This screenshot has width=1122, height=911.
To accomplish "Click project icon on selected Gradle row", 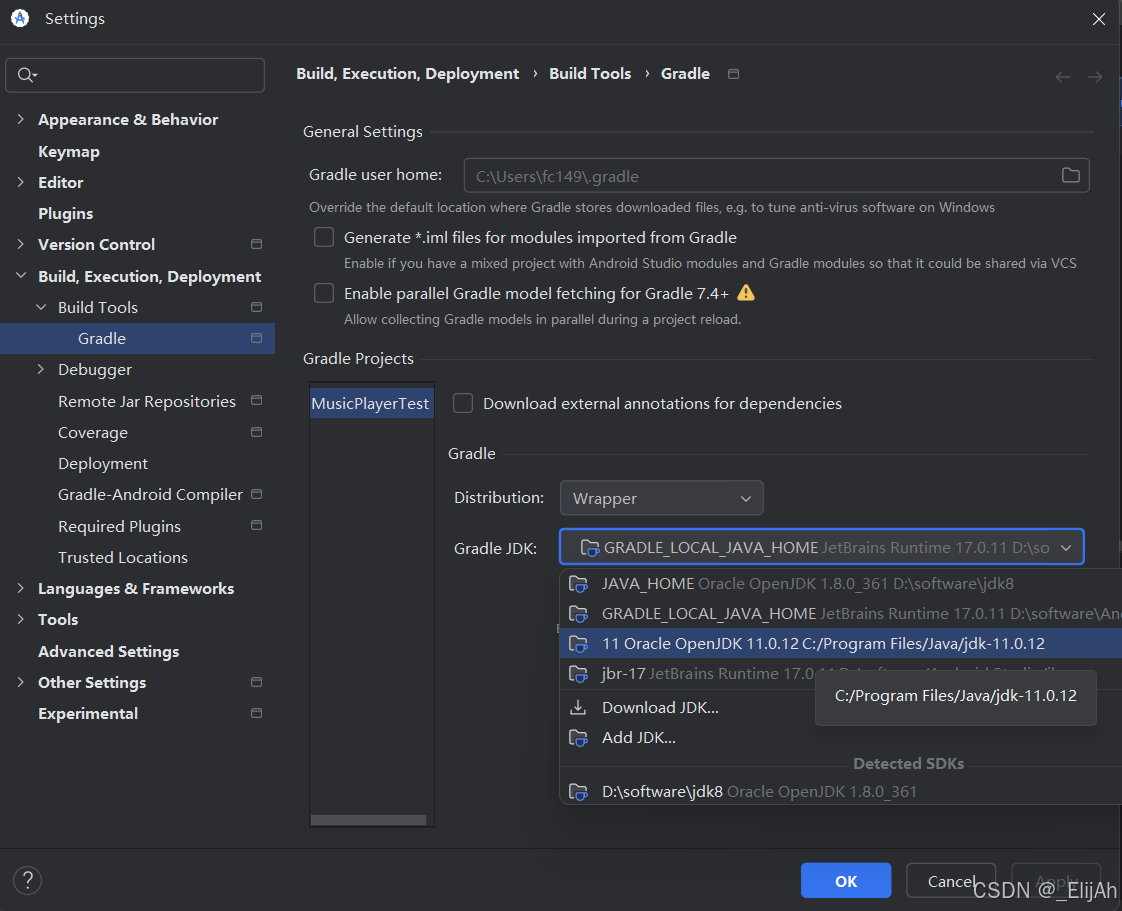I will (x=256, y=338).
